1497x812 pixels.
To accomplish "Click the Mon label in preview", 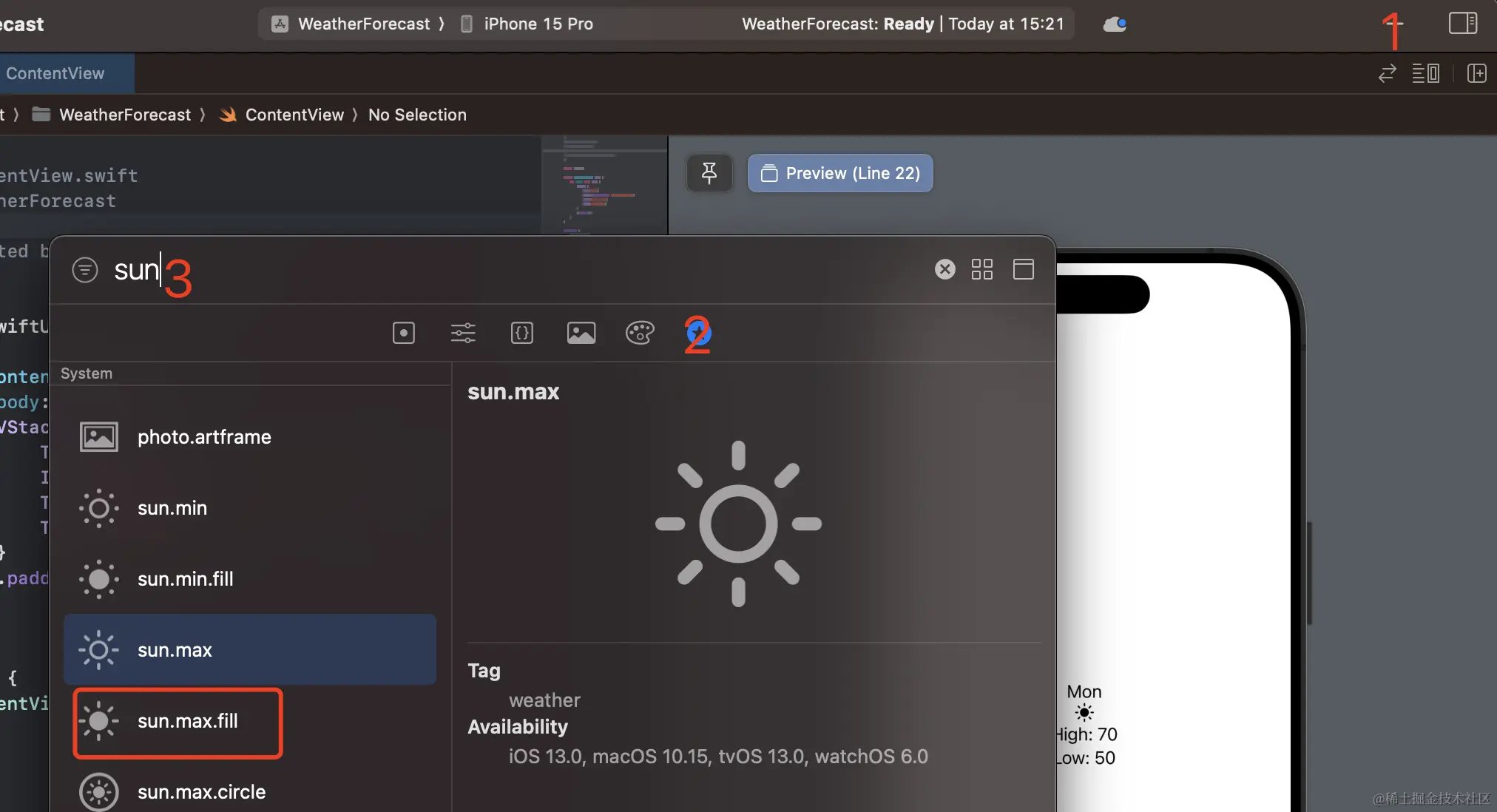I will [x=1084, y=691].
